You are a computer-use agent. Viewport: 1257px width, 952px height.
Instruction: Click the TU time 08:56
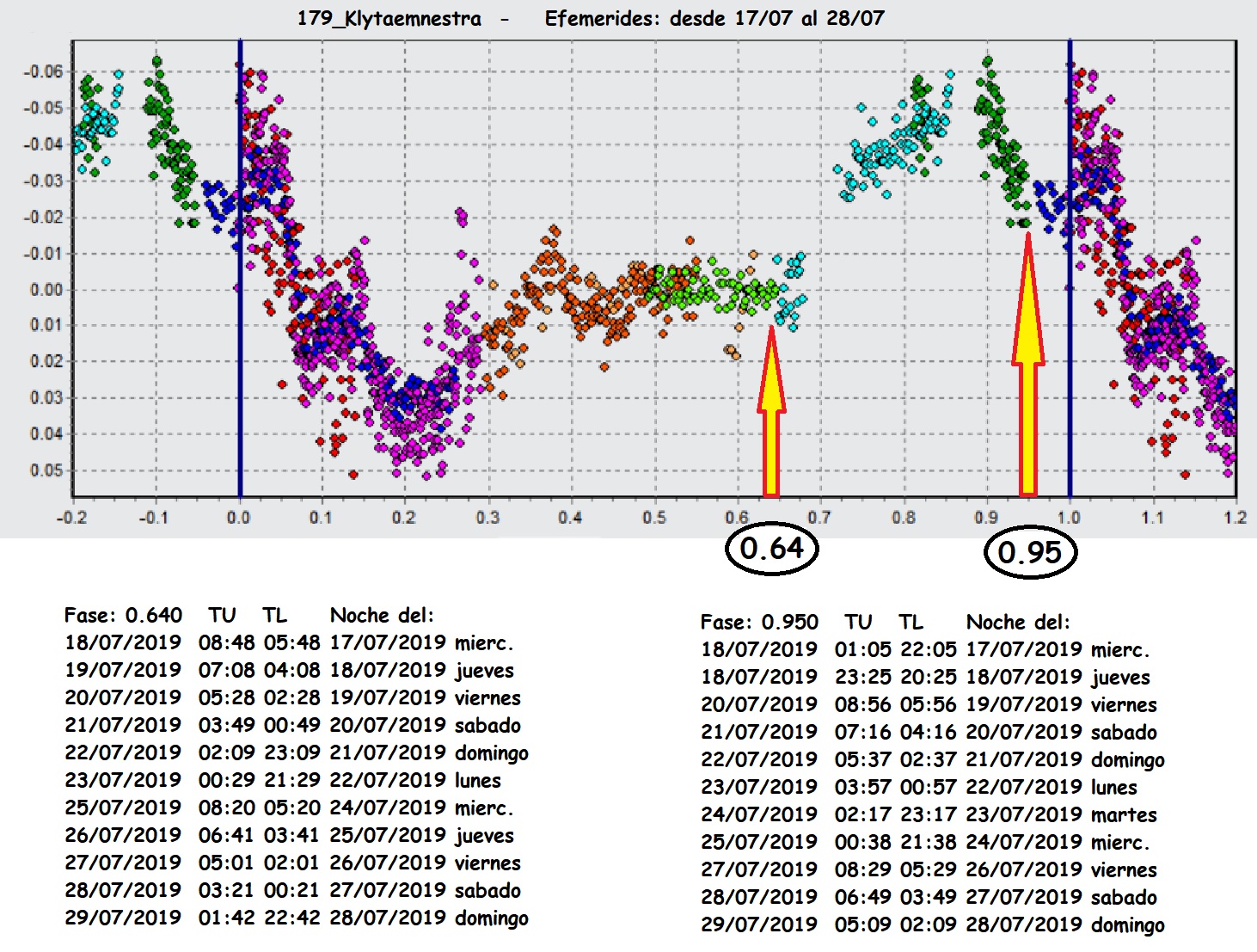(x=863, y=705)
